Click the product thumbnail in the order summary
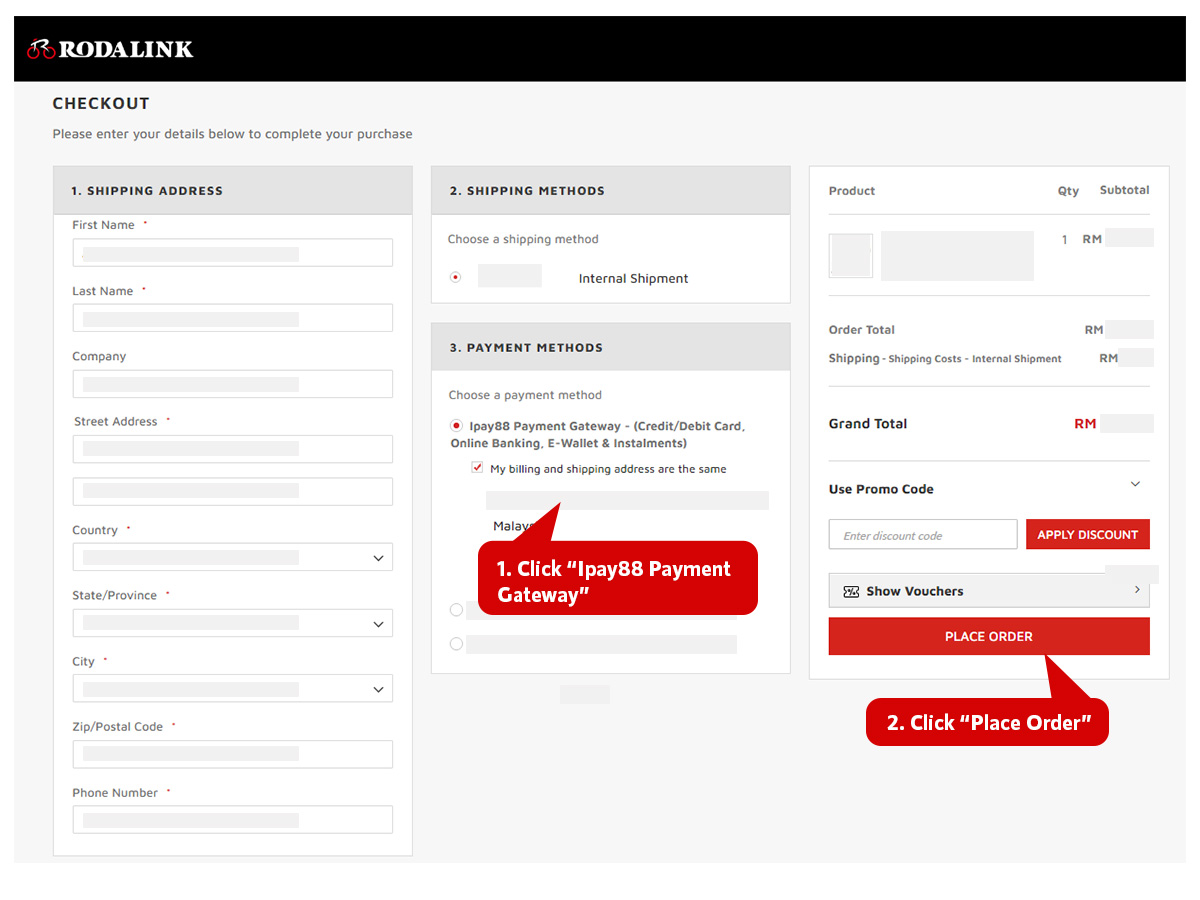 (x=850, y=255)
